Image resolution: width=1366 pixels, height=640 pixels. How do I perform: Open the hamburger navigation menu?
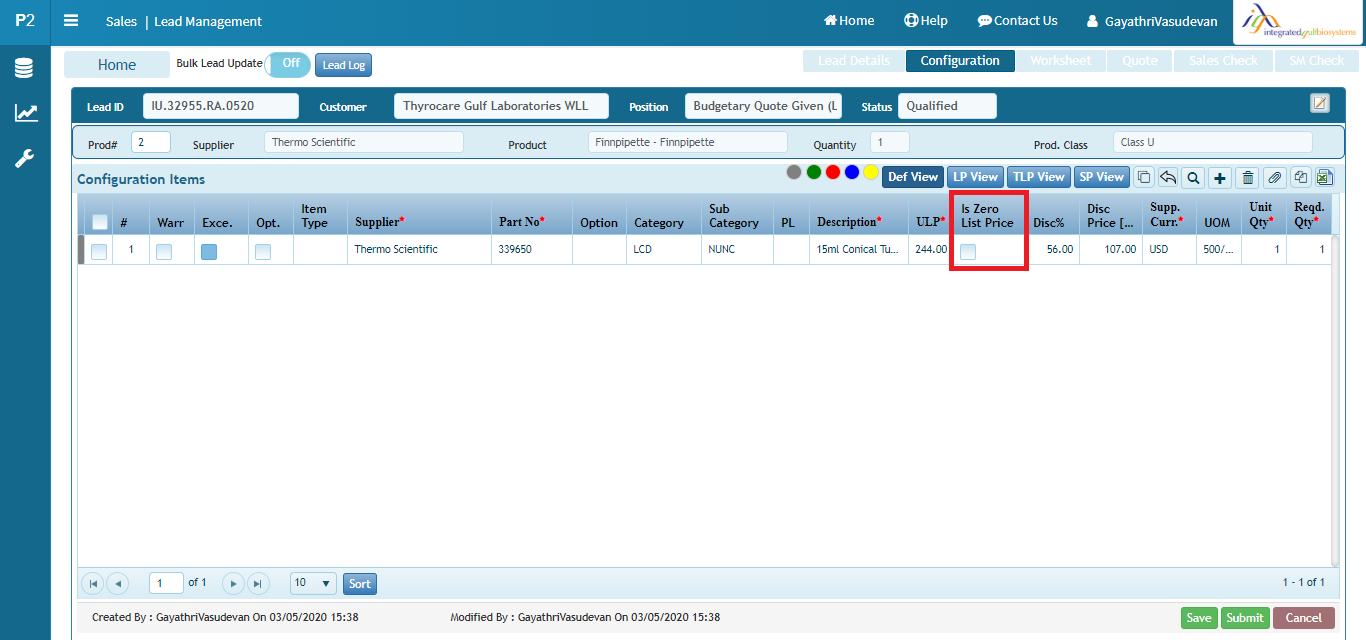(x=71, y=21)
